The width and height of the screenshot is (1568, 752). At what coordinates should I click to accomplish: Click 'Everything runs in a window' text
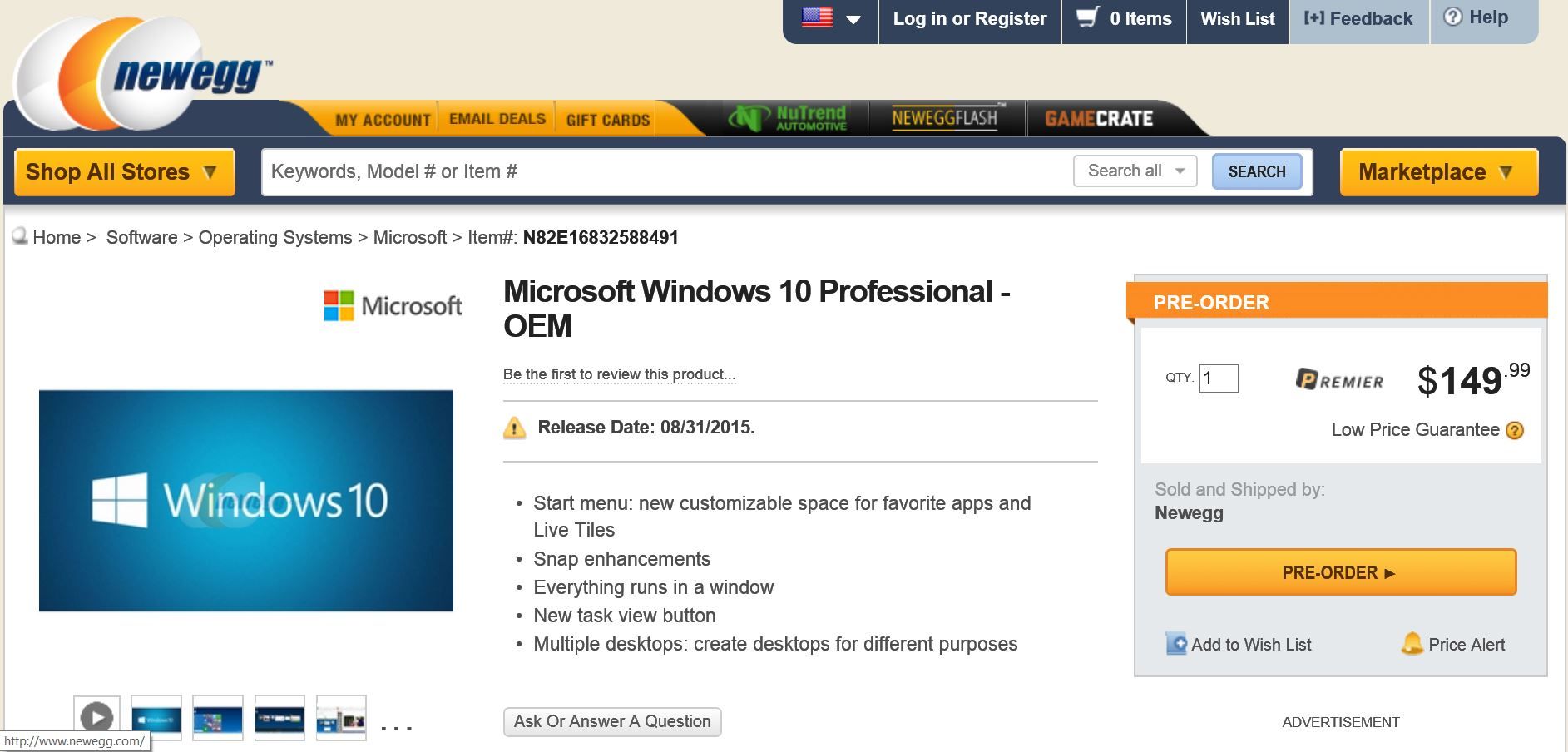(654, 587)
